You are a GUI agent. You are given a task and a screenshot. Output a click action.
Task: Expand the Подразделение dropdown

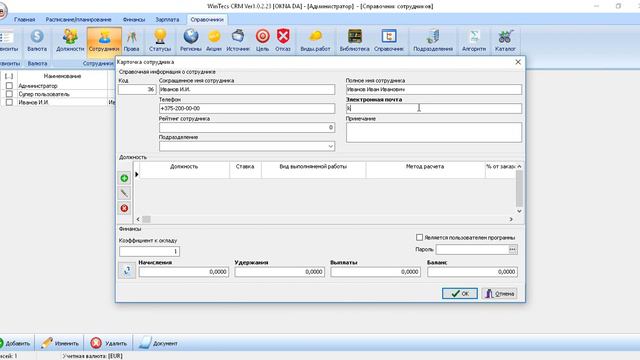pyautogui.click(x=331, y=146)
